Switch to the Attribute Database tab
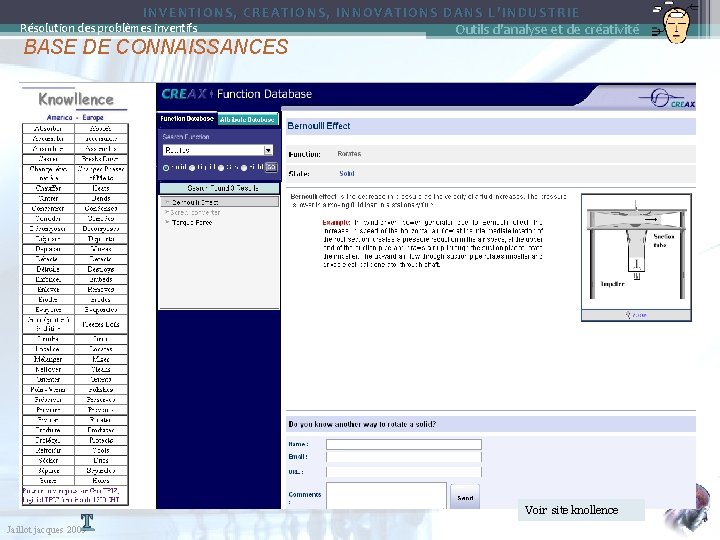This screenshot has height=540, width=720. 248,119
